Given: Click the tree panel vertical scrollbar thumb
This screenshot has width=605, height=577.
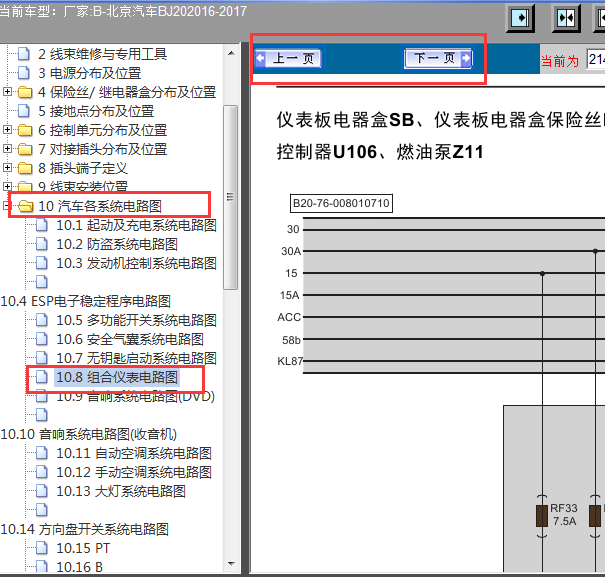Looking at the screenshot, I should [x=231, y=197].
